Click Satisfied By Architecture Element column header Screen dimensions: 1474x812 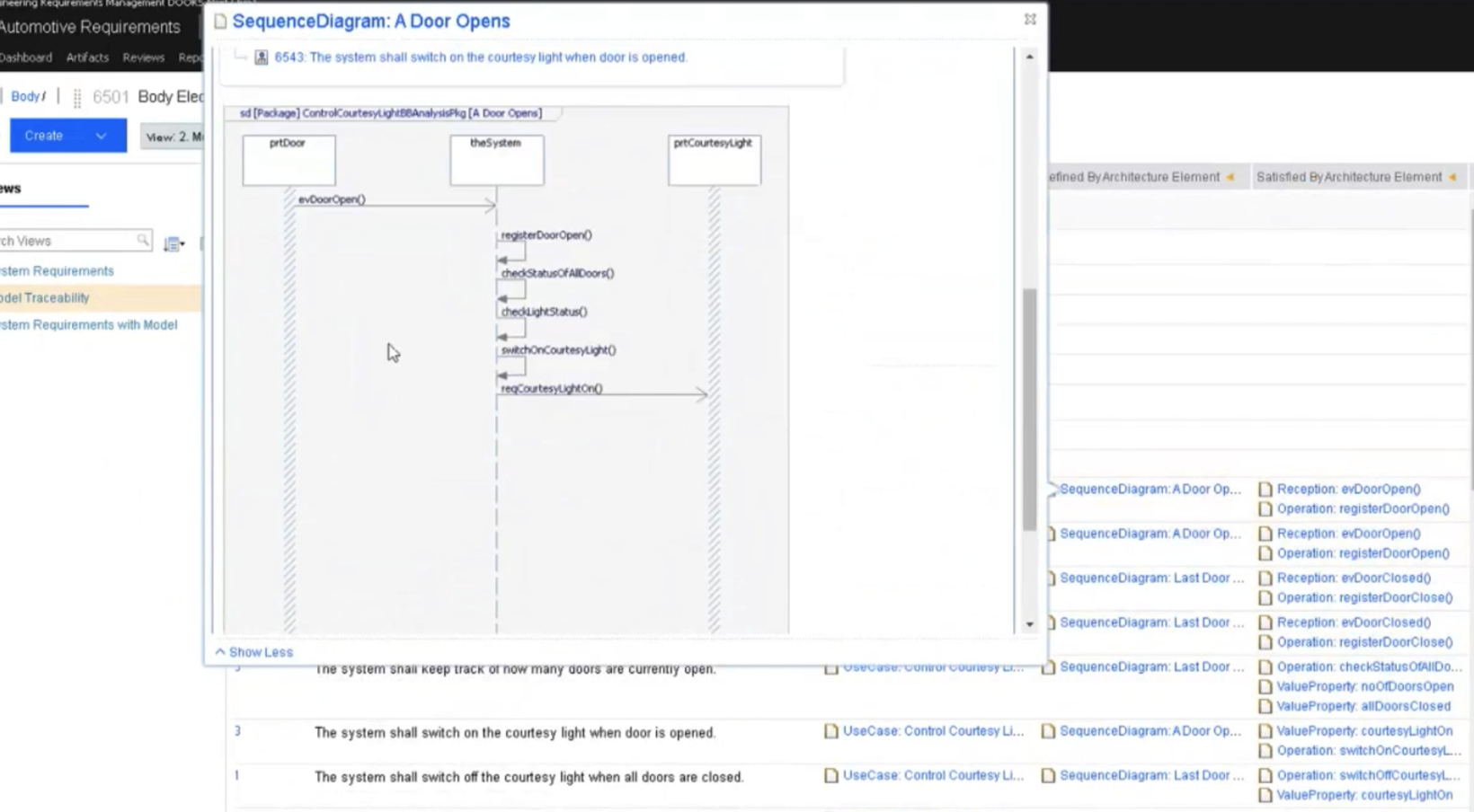coord(1349,177)
